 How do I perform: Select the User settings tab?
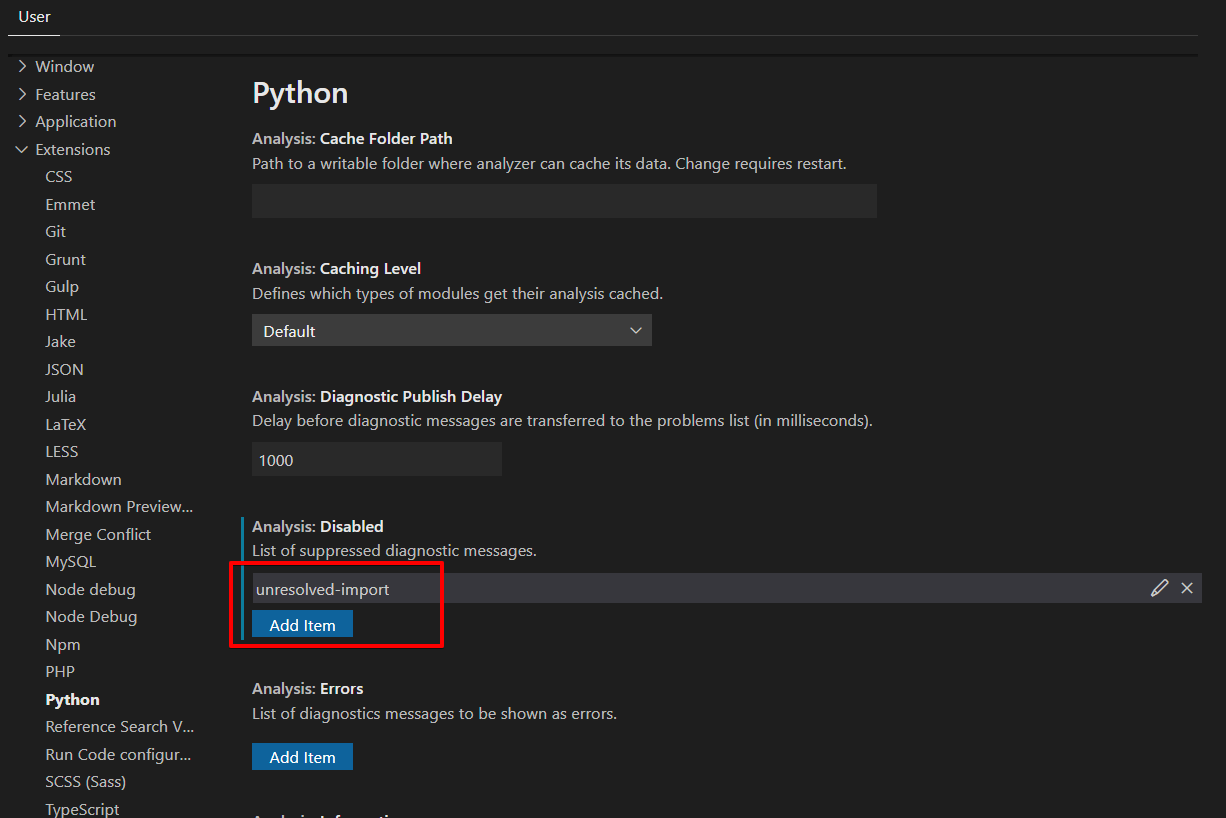tap(34, 17)
